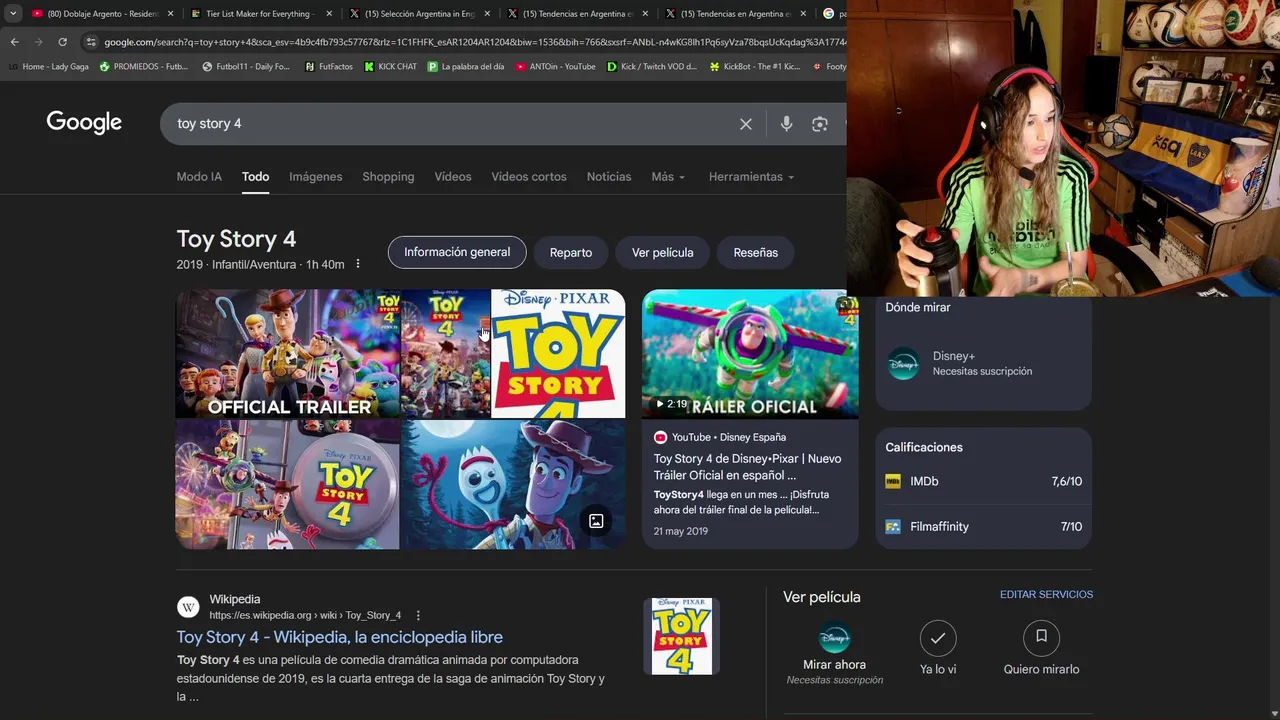Open the Noticias results tab
The image size is (1280, 720).
coord(609,177)
